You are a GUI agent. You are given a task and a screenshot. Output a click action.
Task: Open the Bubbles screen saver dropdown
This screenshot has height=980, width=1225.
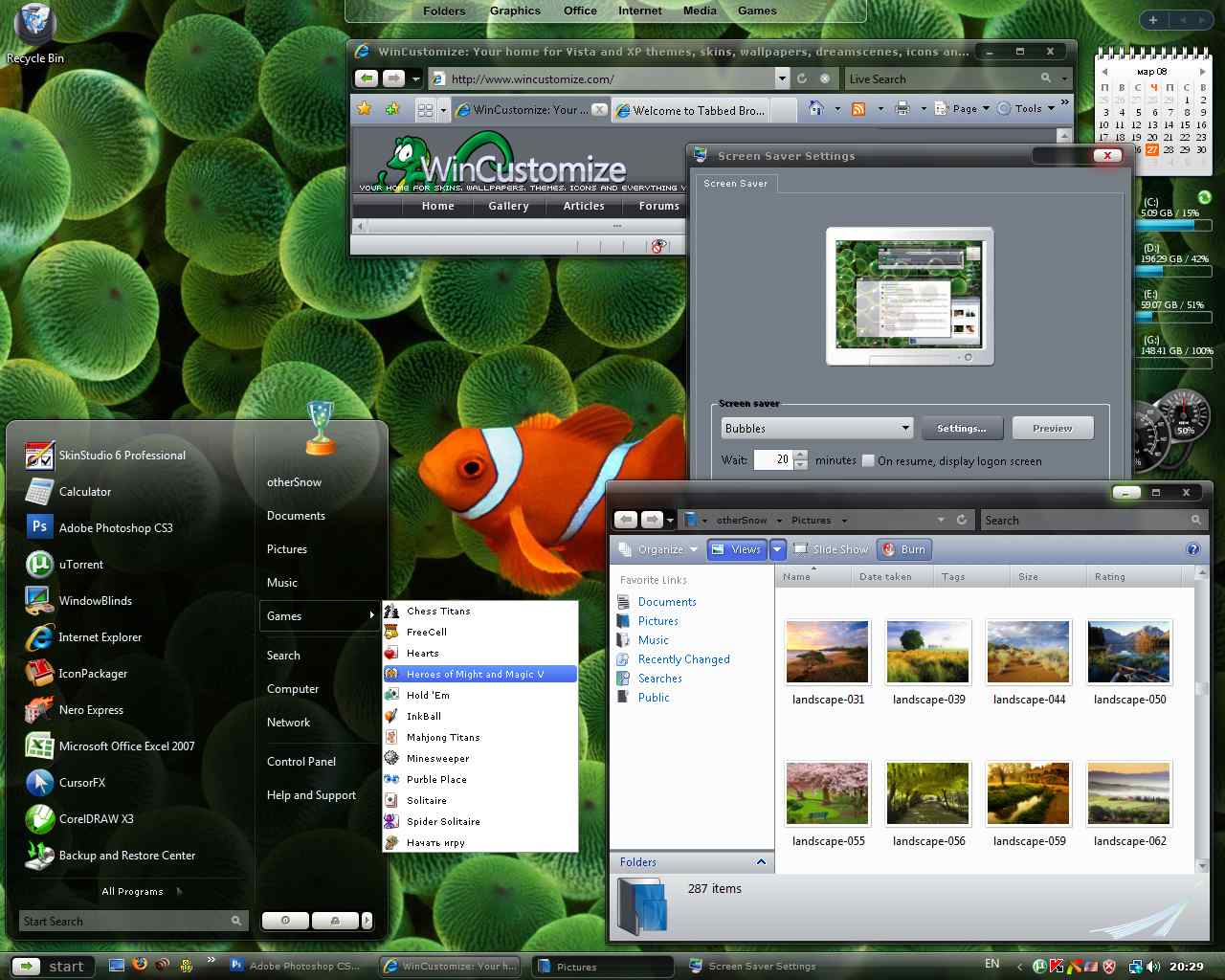pyautogui.click(x=817, y=428)
